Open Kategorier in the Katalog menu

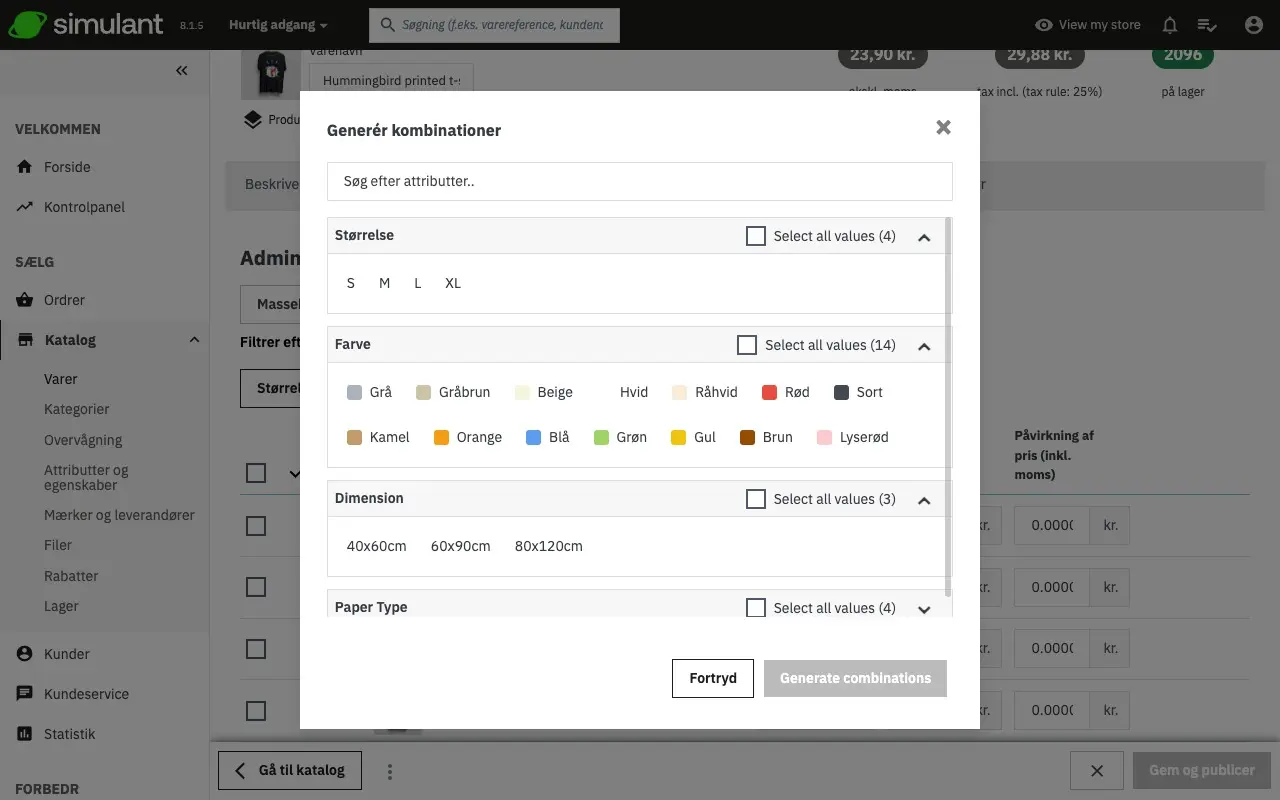pyautogui.click(x=77, y=409)
